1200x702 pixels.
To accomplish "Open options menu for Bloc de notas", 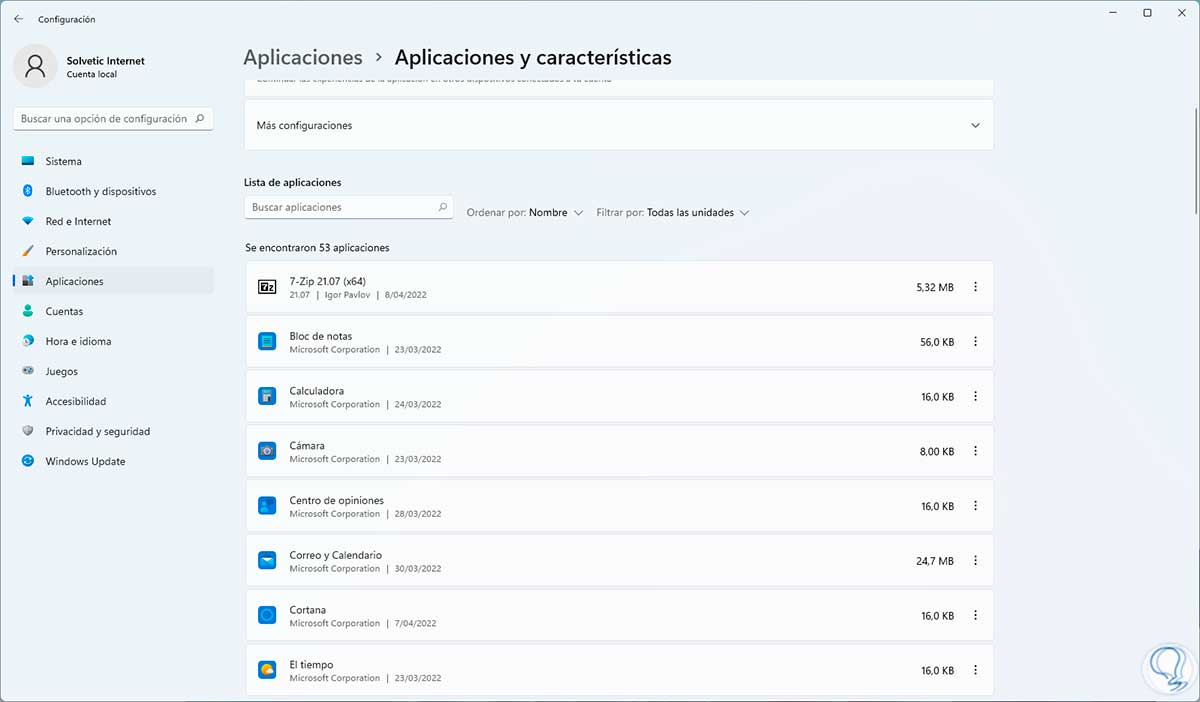I will point(976,342).
